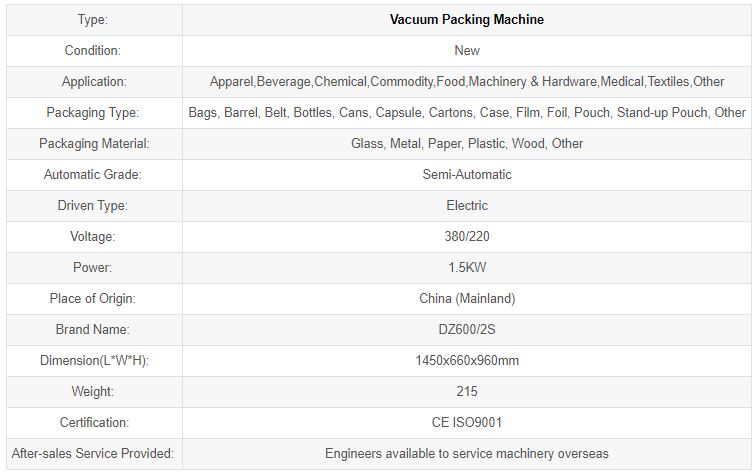754x473 pixels.
Task: Click the 'Glass, Metal, Paper' materials value
Action: pos(466,143)
